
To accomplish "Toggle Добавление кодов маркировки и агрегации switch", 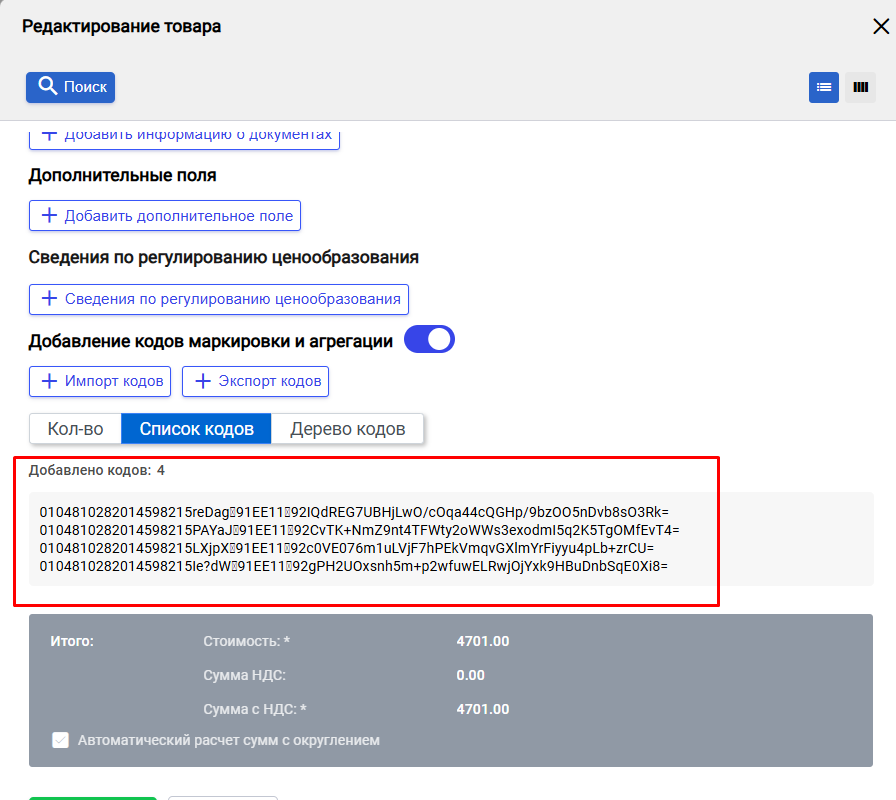I will tap(429, 340).
